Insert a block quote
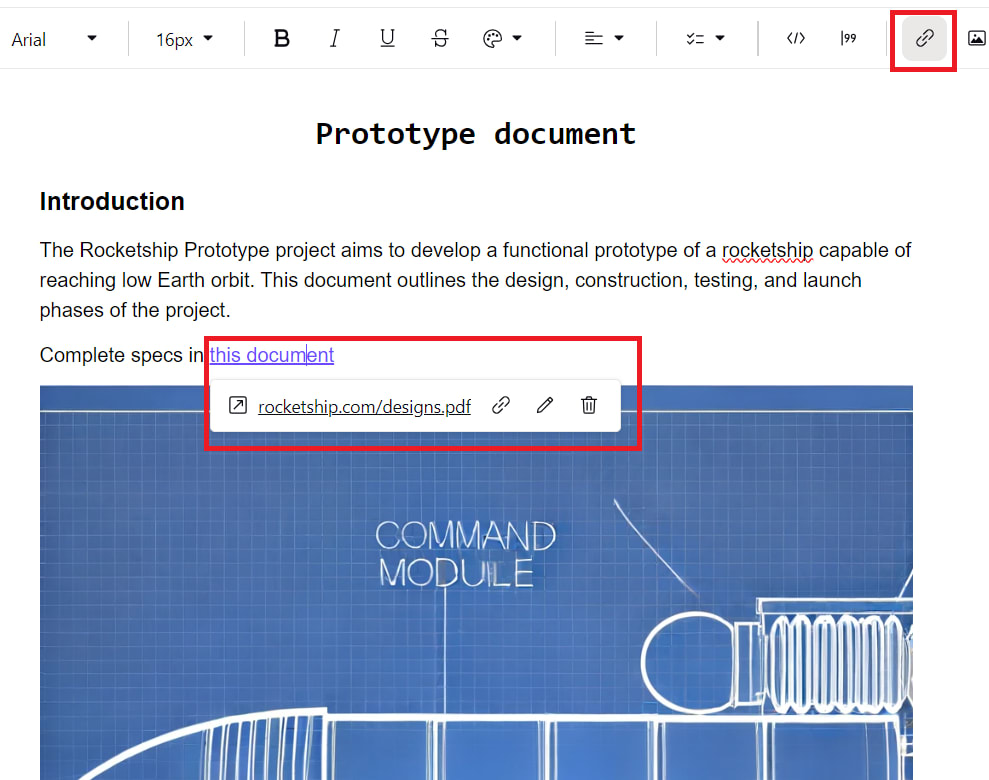989x780 pixels. pyautogui.click(x=848, y=38)
